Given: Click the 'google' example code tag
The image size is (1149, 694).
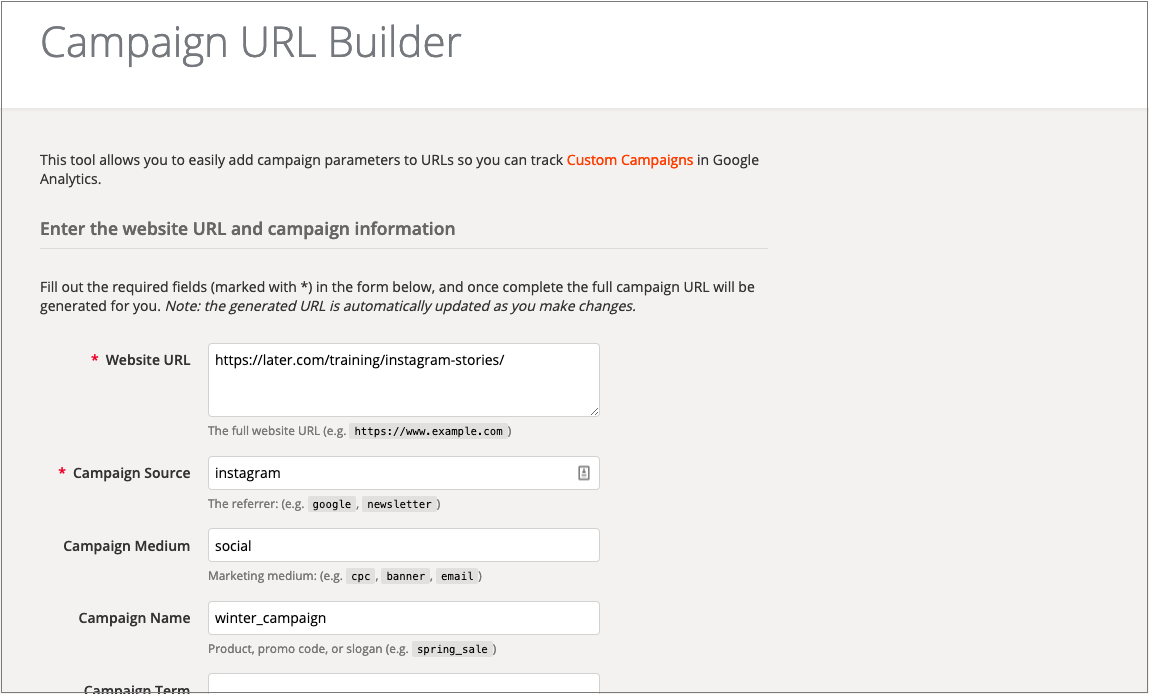Looking at the screenshot, I should [332, 504].
